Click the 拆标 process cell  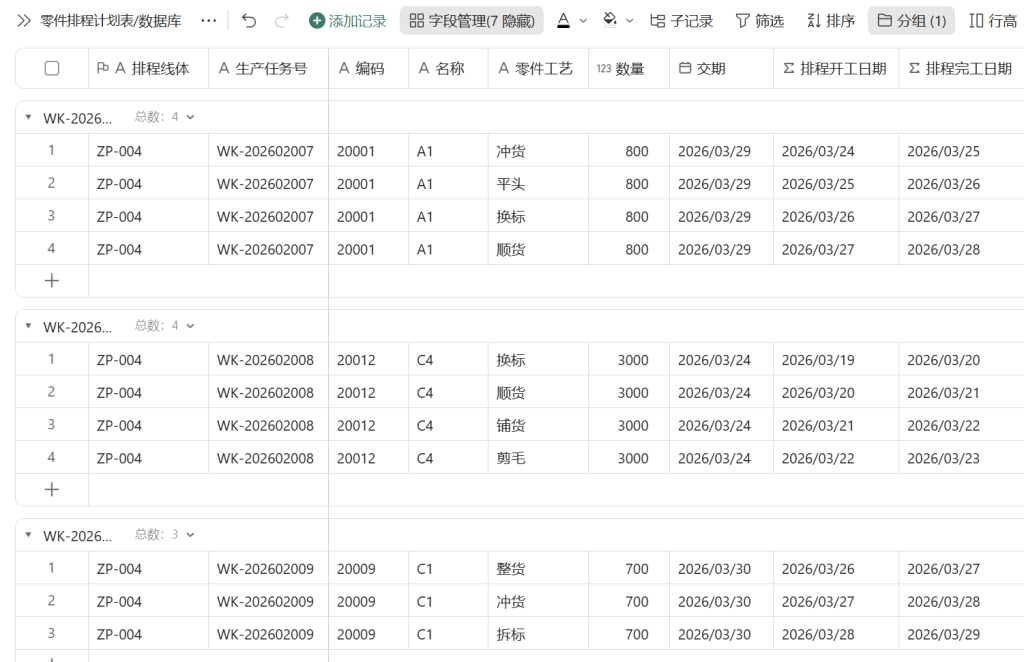(x=538, y=634)
